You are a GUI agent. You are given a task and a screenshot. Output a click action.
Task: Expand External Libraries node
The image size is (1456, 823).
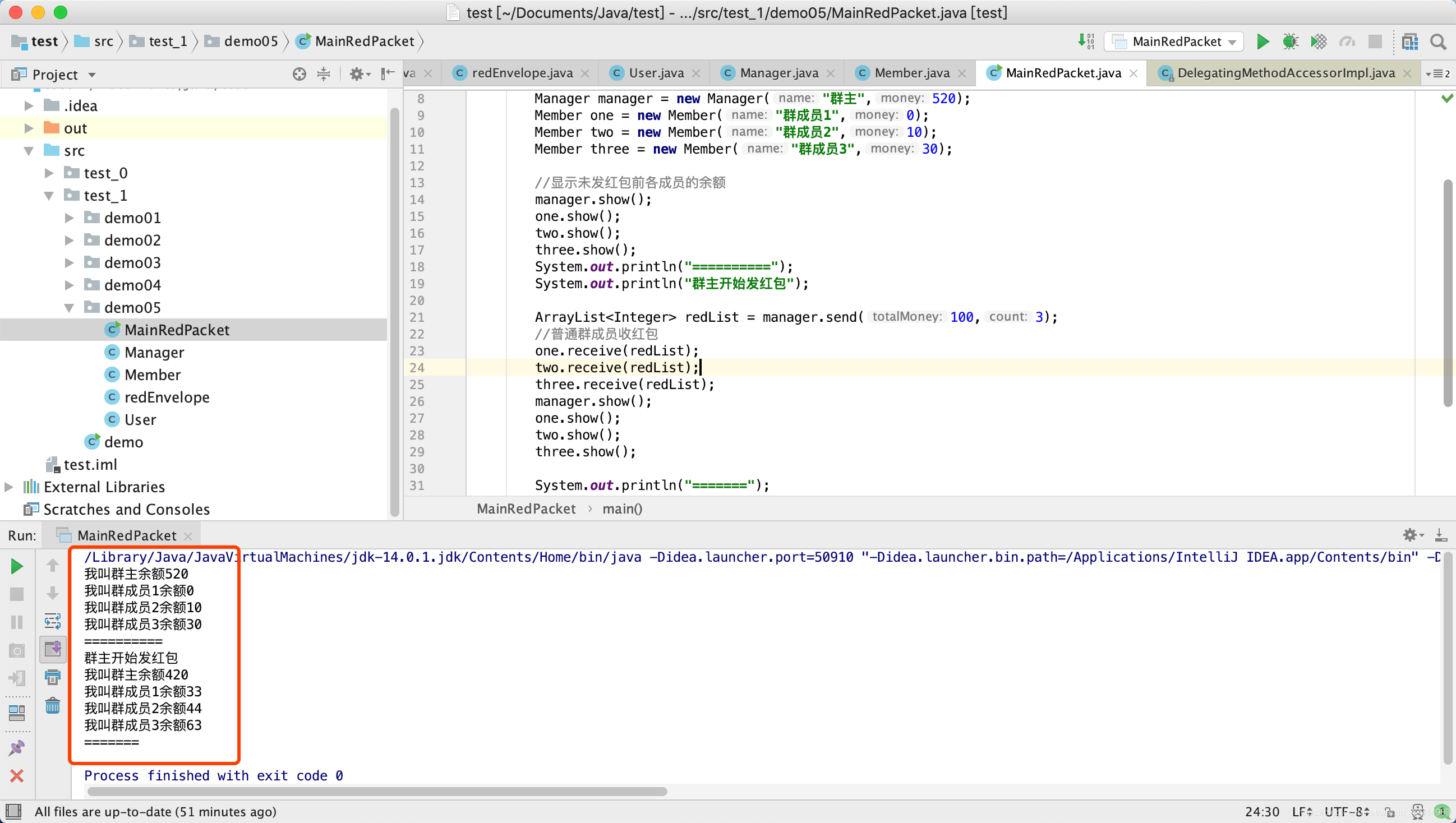[x=8, y=487]
